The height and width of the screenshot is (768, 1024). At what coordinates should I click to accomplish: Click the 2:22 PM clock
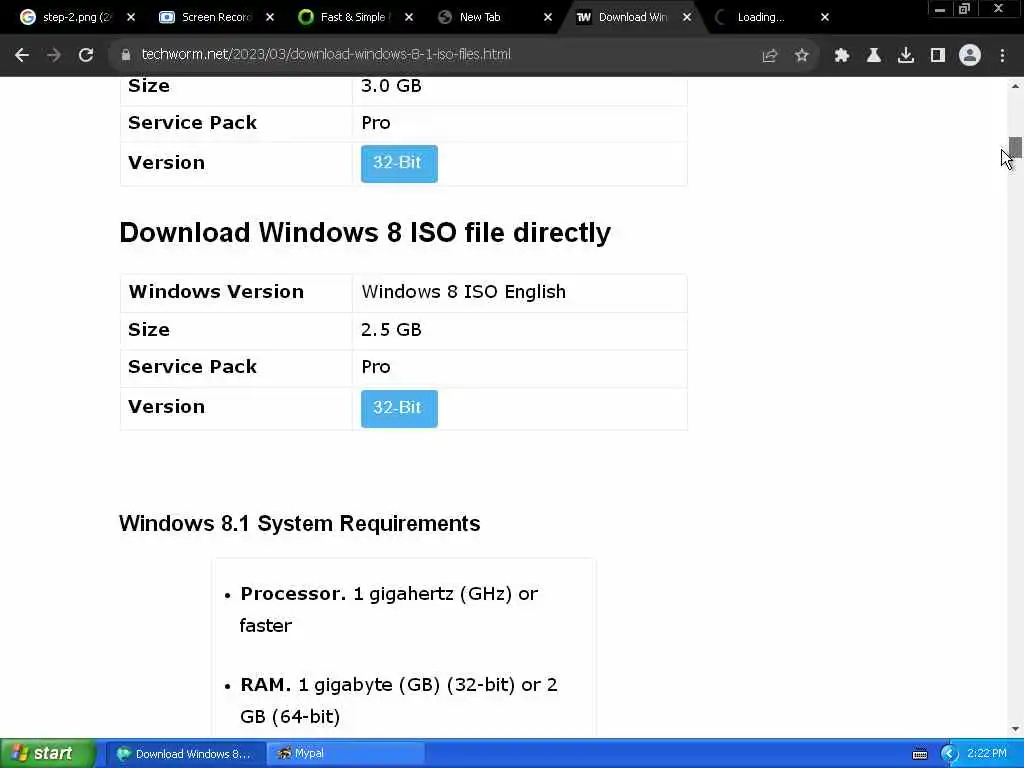pyautogui.click(x=987, y=754)
